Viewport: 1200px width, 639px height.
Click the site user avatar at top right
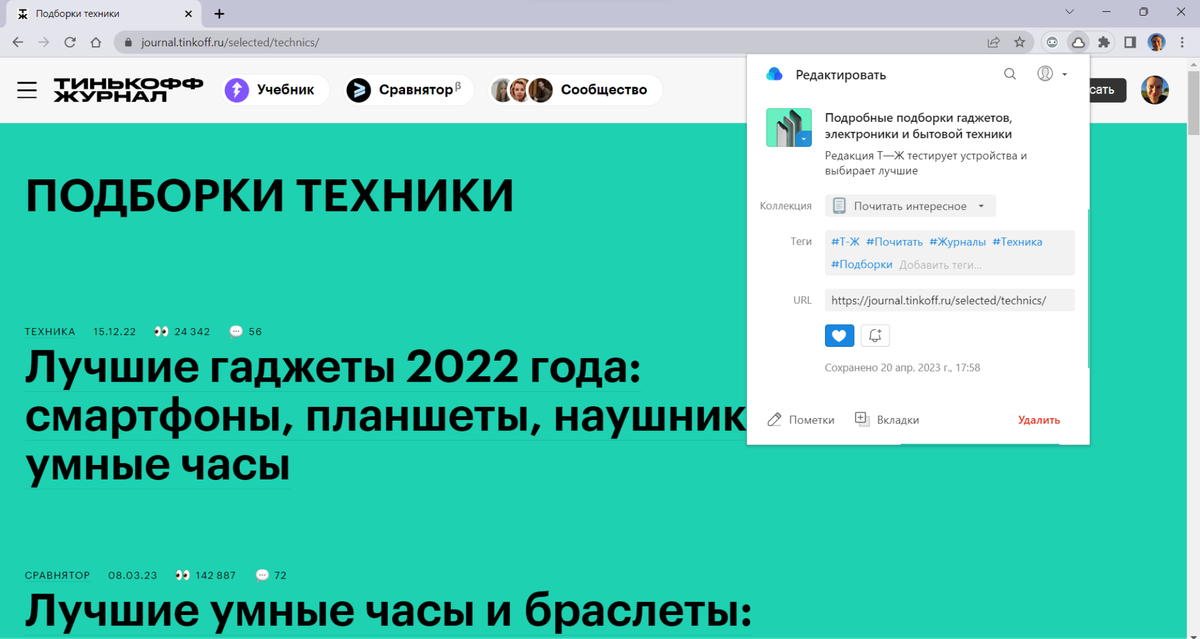tap(1157, 90)
